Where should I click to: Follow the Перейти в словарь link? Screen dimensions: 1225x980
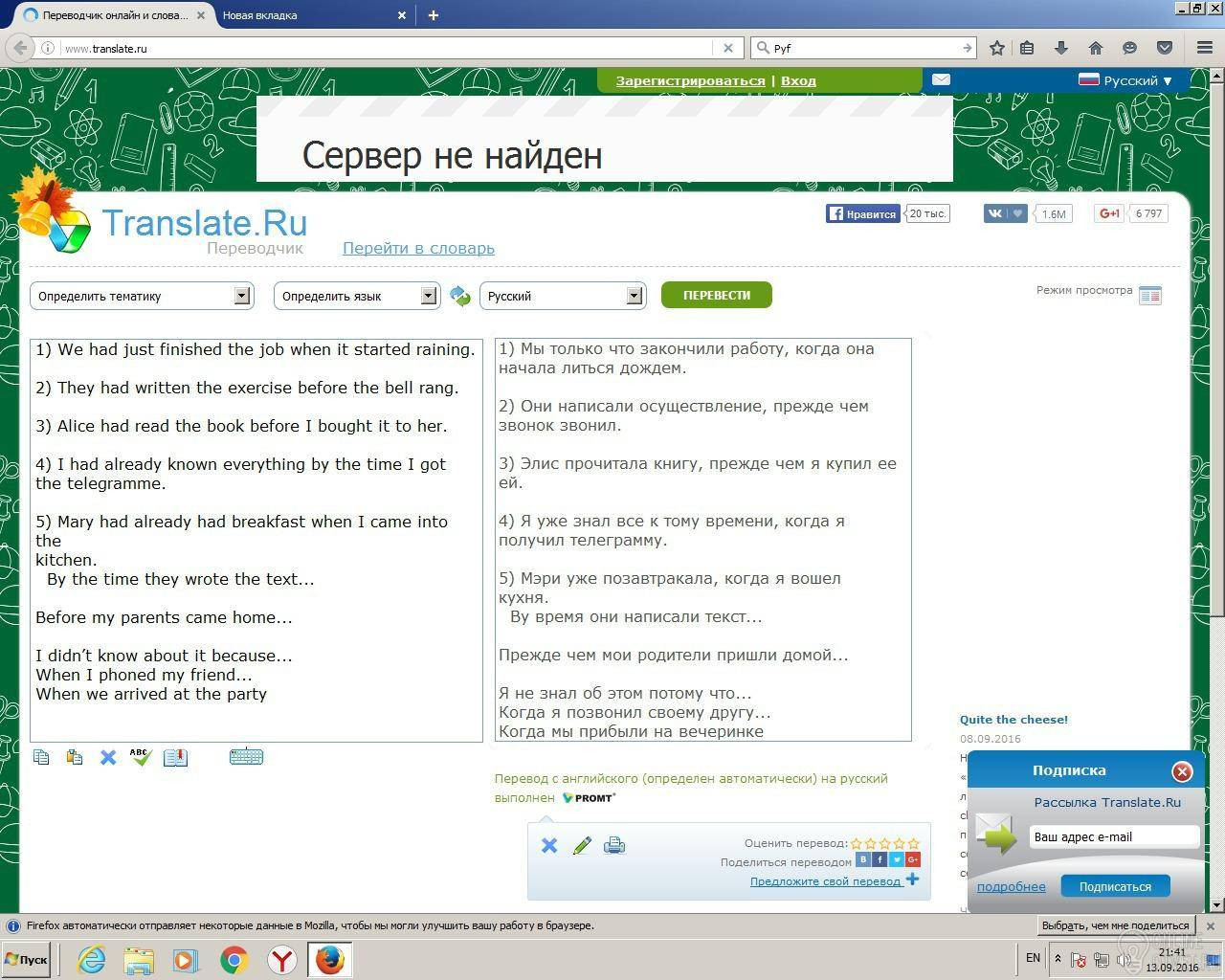(x=418, y=249)
